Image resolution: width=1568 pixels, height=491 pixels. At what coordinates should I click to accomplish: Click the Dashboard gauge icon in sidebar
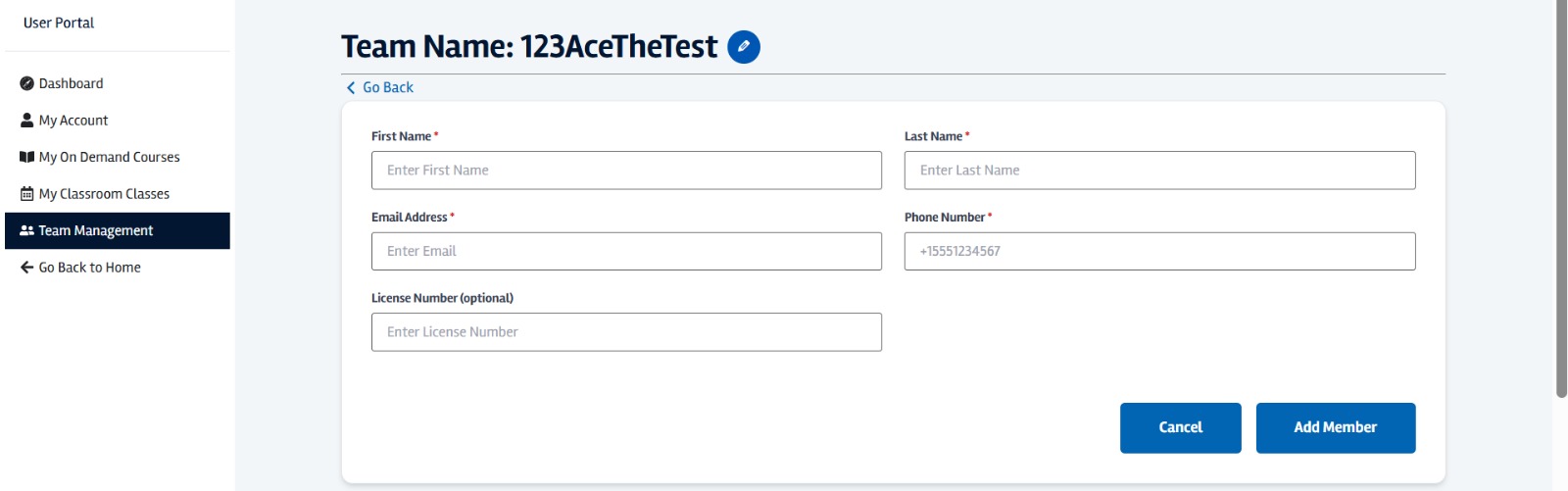pos(27,83)
